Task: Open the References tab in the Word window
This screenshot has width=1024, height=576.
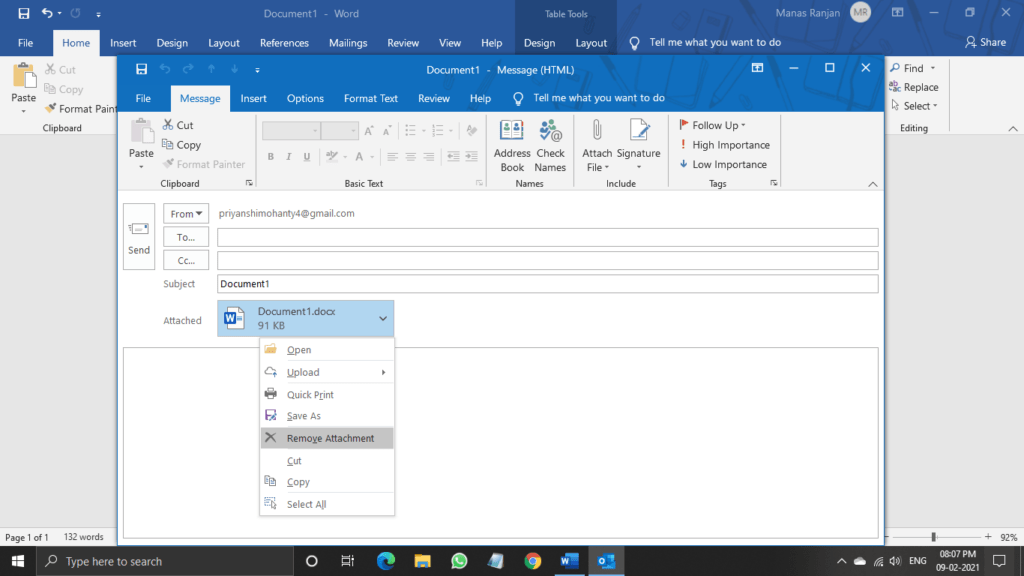Action: pos(284,43)
